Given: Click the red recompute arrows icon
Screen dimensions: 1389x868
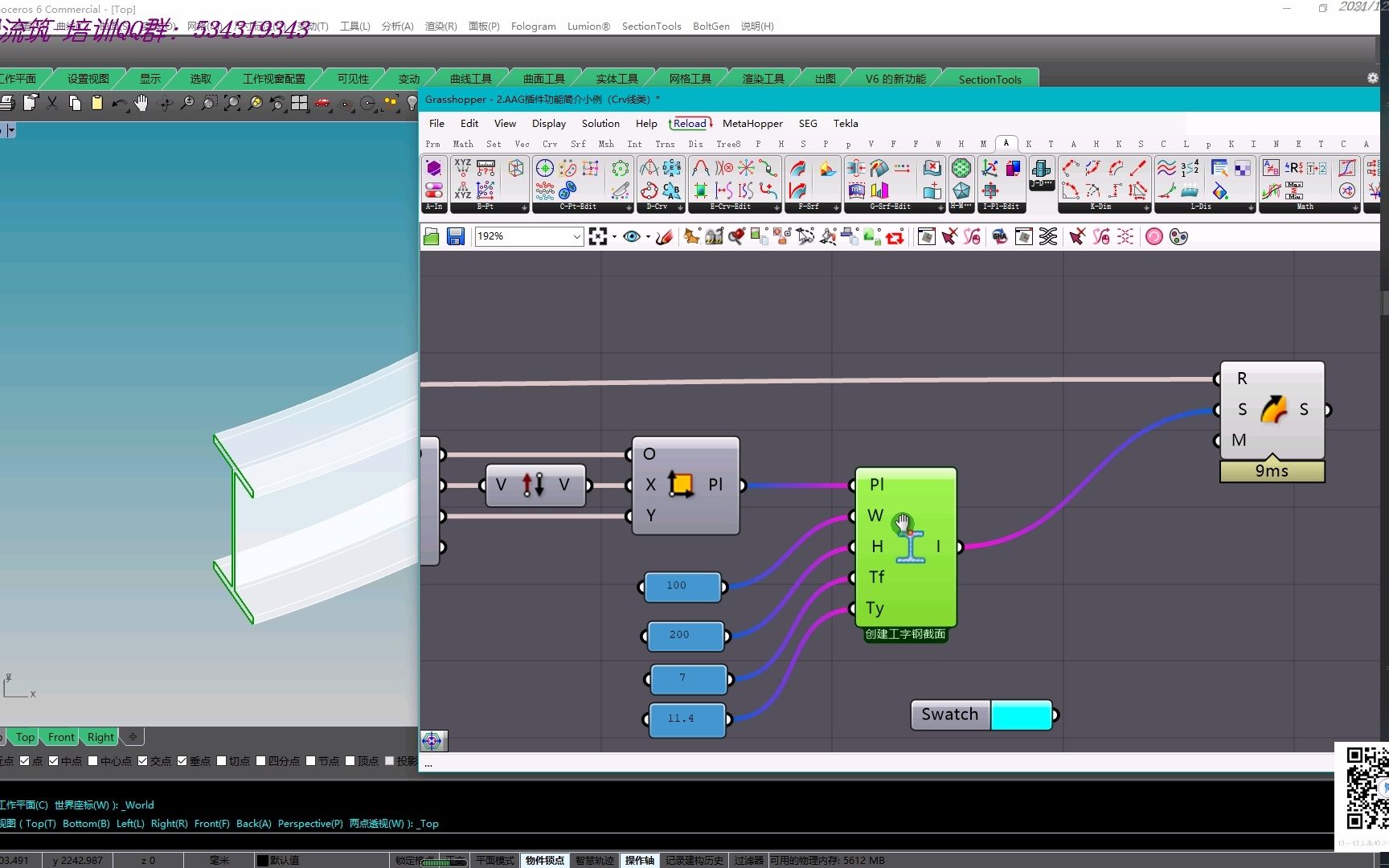Looking at the screenshot, I should click(x=895, y=236).
